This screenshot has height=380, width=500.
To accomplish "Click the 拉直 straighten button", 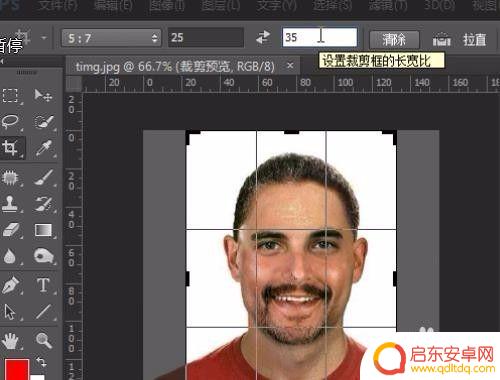I will tap(475, 40).
